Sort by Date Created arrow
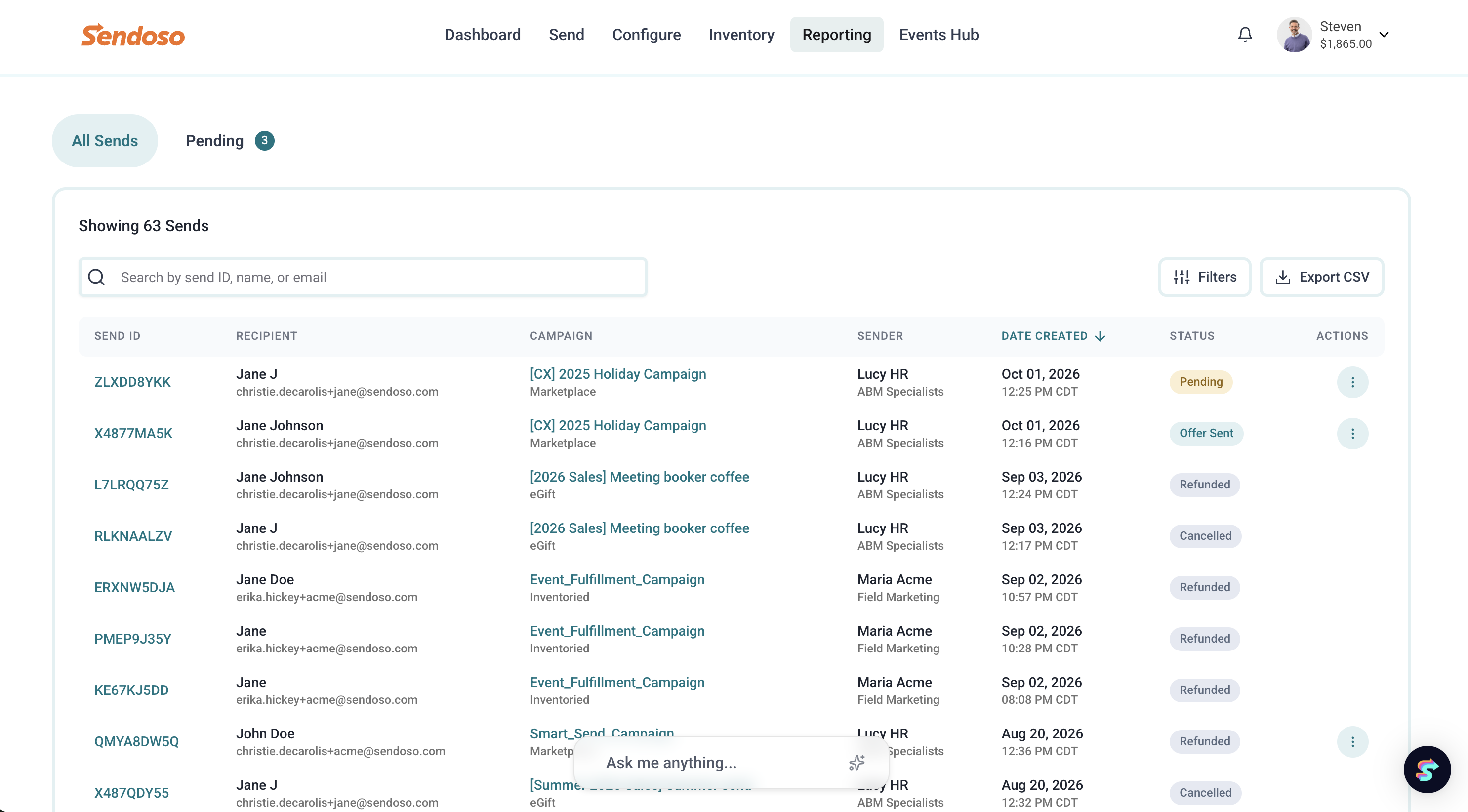 click(x=1100, y=336)
